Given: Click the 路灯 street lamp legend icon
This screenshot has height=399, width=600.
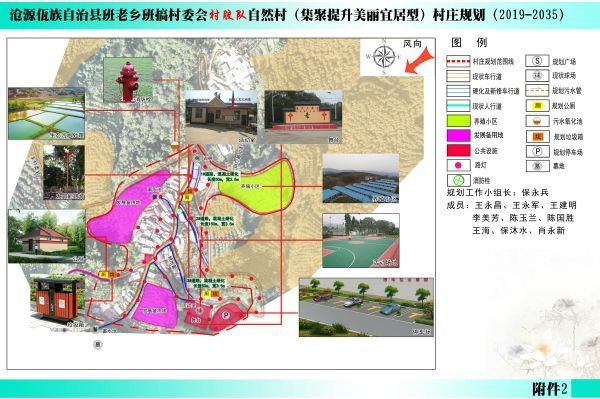Looking at the screenshot, I should coord(458,165).
